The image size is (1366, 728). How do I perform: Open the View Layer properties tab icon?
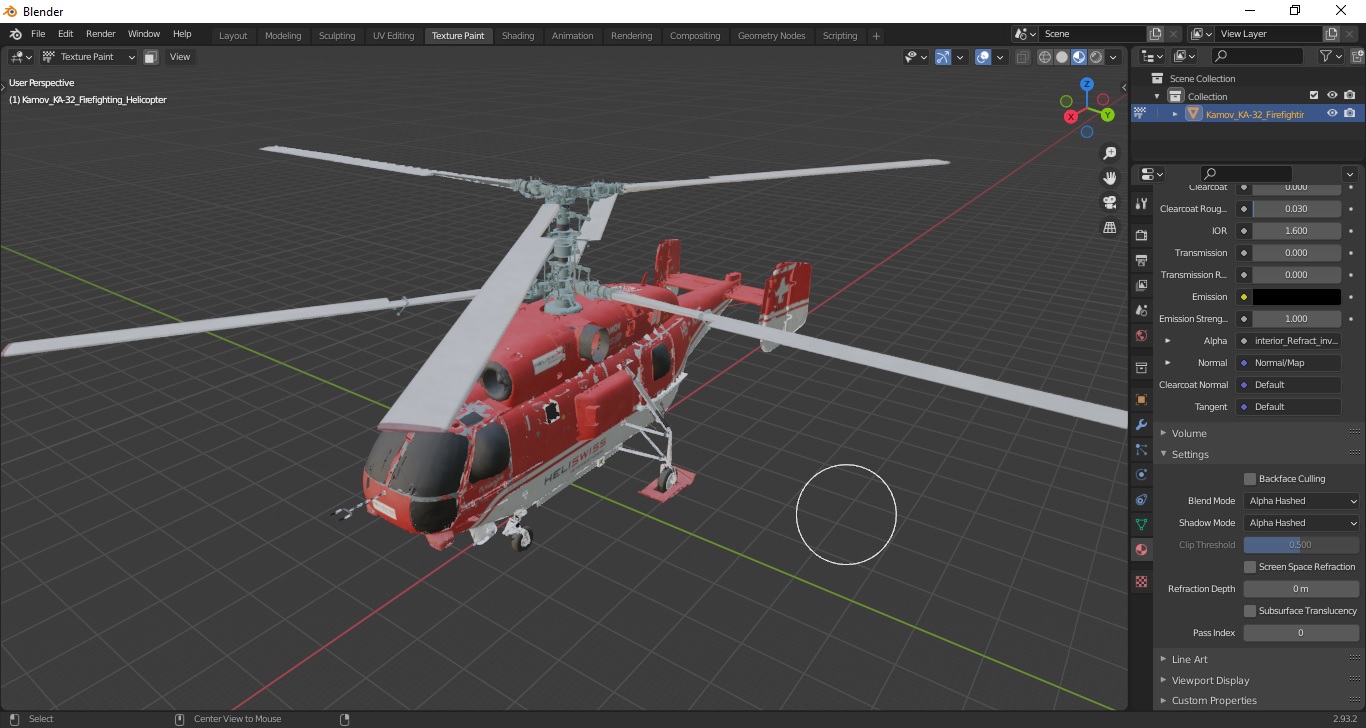(x=1141, y=286)
